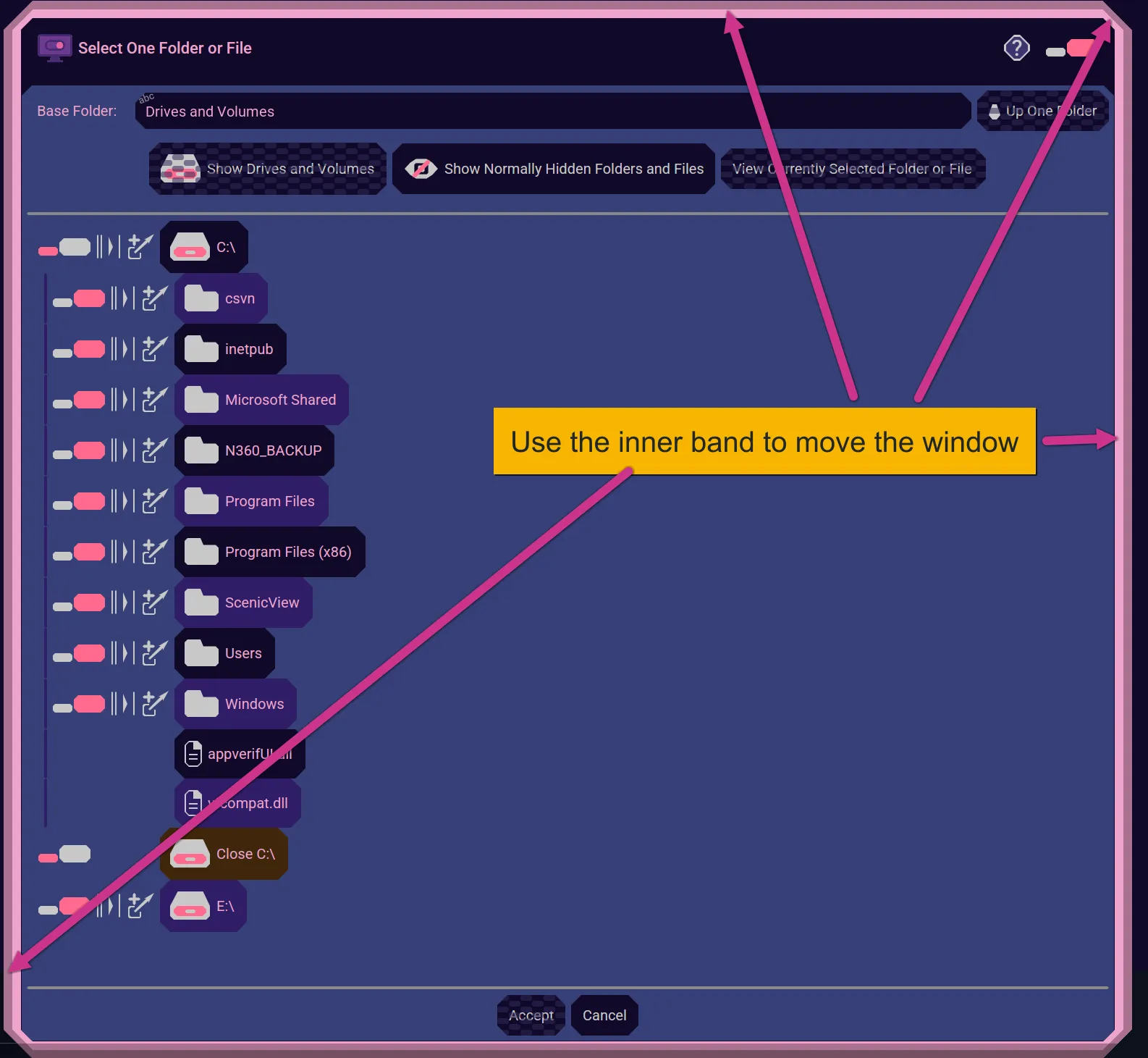Click the plus-arrow icon beside Users
Screen dimensions: 1148x1058
(155, 652)
